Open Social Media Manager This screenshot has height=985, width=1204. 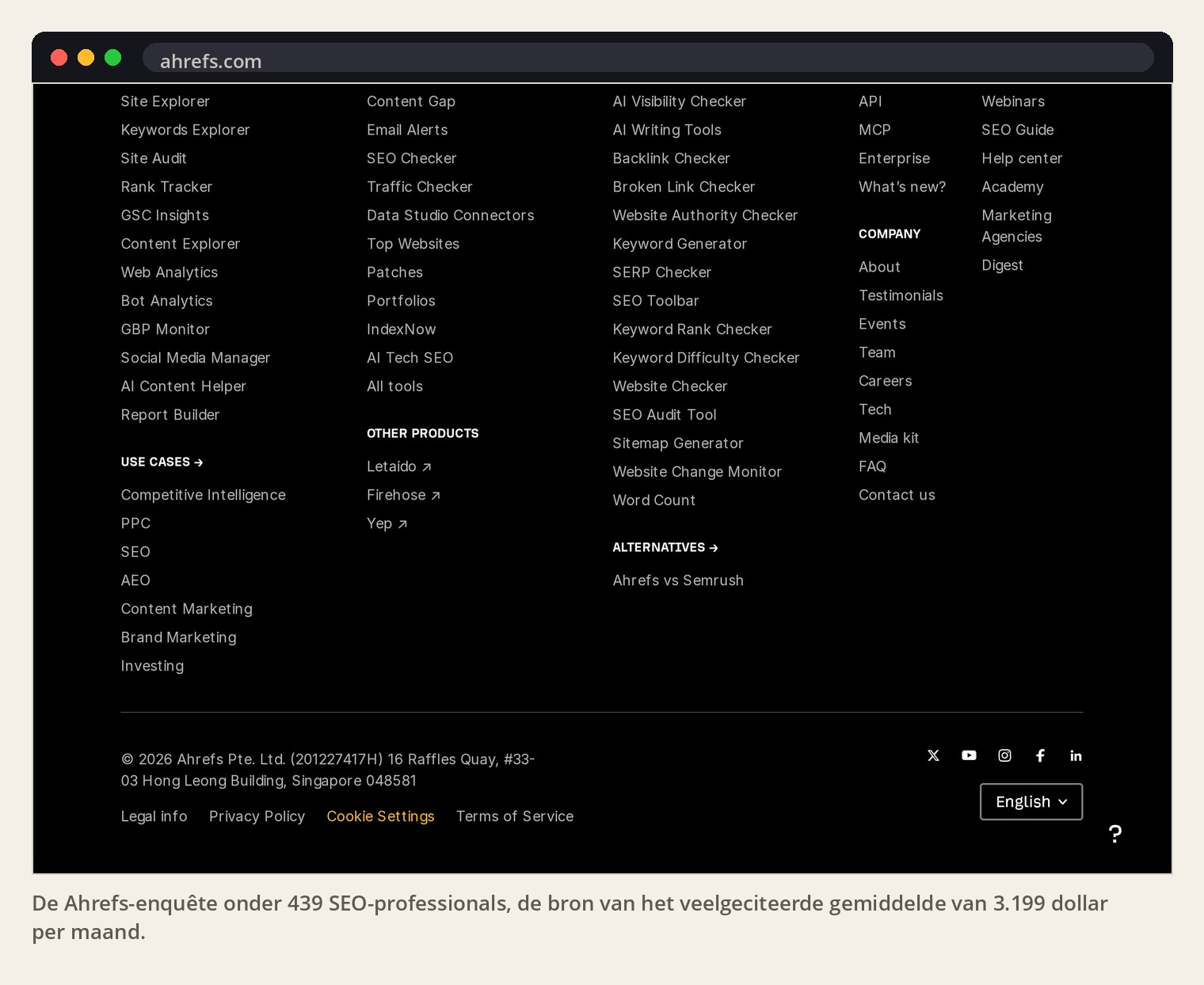[x=196, y=358]
